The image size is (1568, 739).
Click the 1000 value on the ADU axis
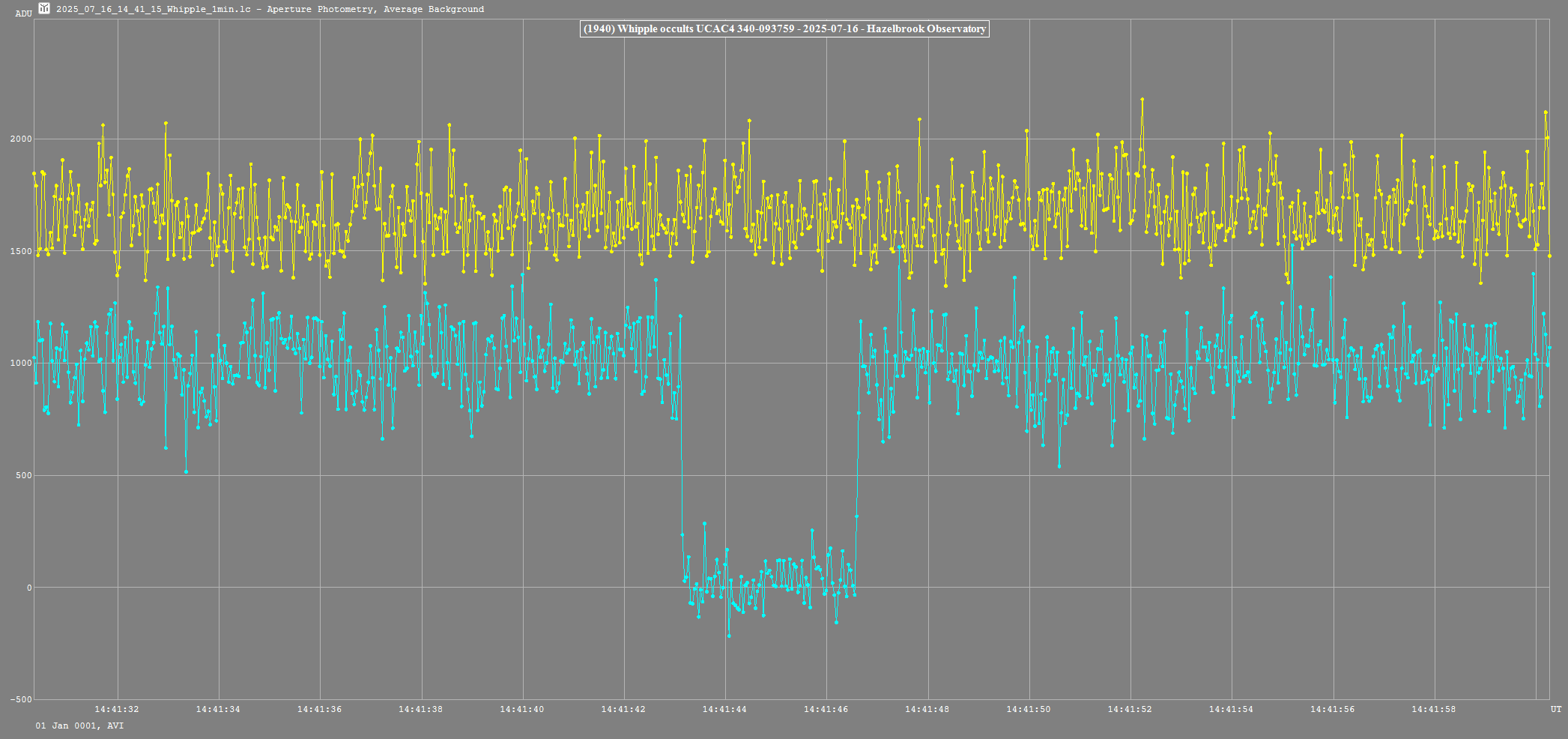pyautogui.click(x=21, y=363)
